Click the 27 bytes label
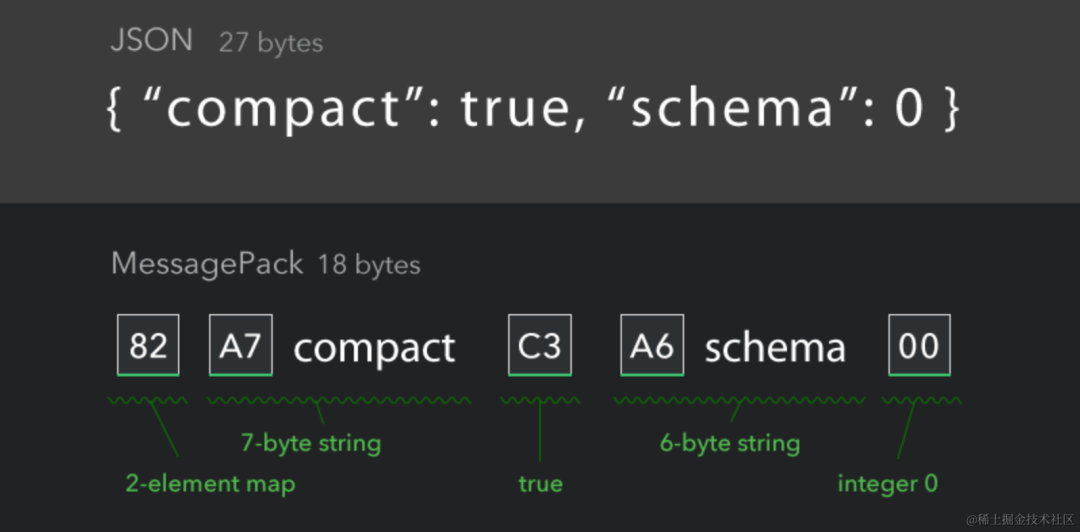Viewport: 1080px width, 532px height. coord(271,43)
